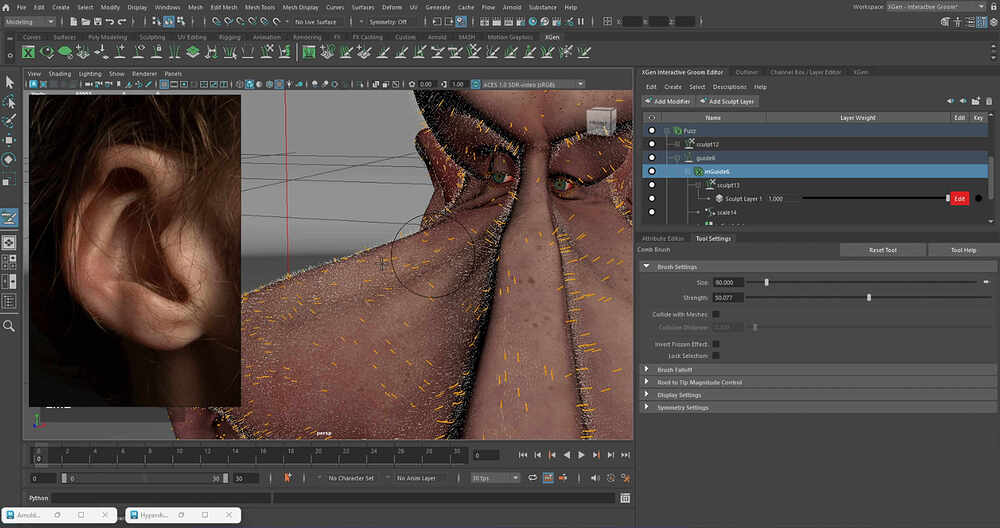Tick the Lock Selection checkbox
The width and height of the screenshot is (1000, 528).
tap(715, 356)
